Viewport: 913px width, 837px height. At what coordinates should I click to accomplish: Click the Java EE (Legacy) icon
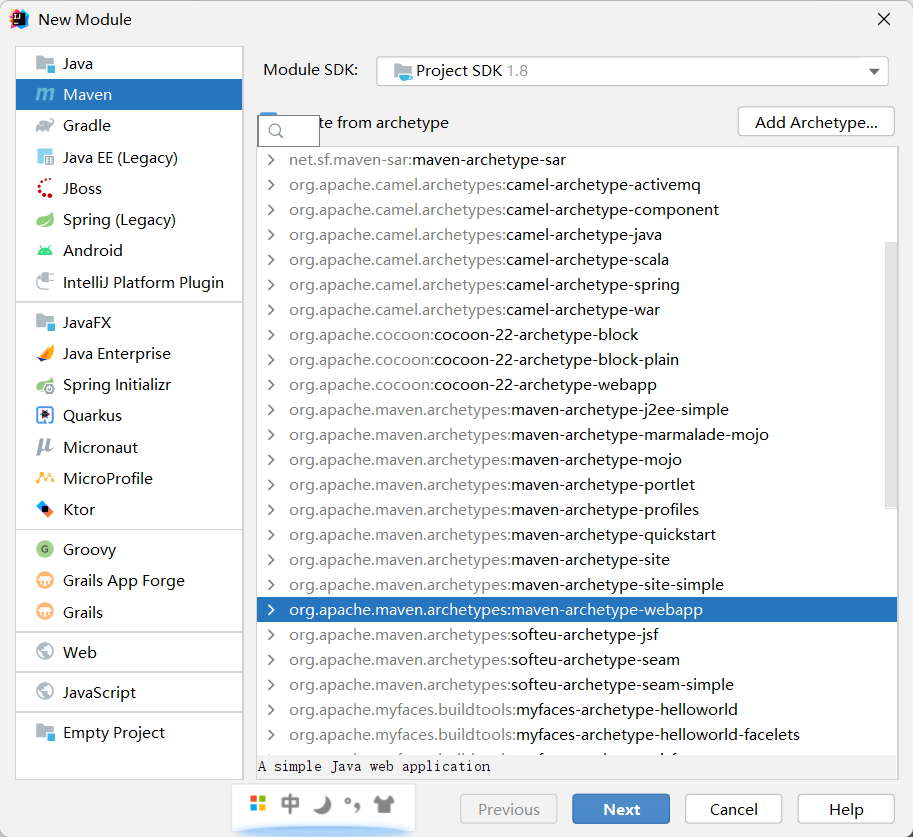(45, 157)
